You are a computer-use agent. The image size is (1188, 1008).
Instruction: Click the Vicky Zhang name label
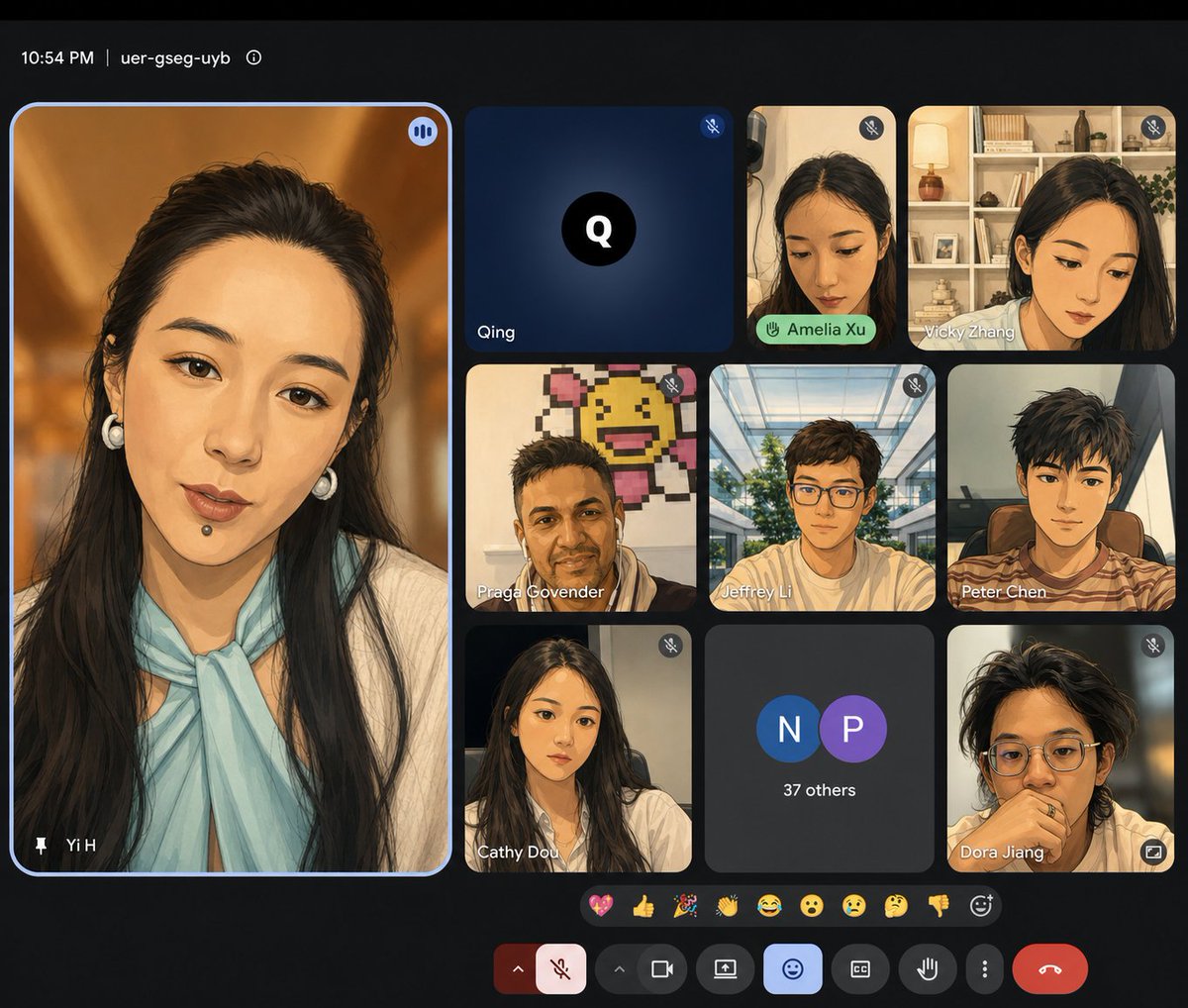968,332
